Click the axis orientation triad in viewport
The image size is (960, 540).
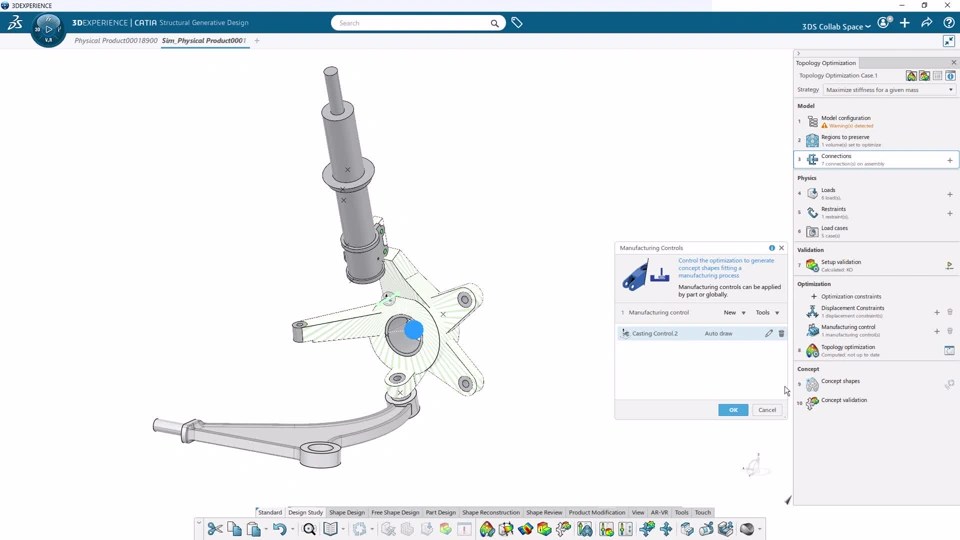754,467
